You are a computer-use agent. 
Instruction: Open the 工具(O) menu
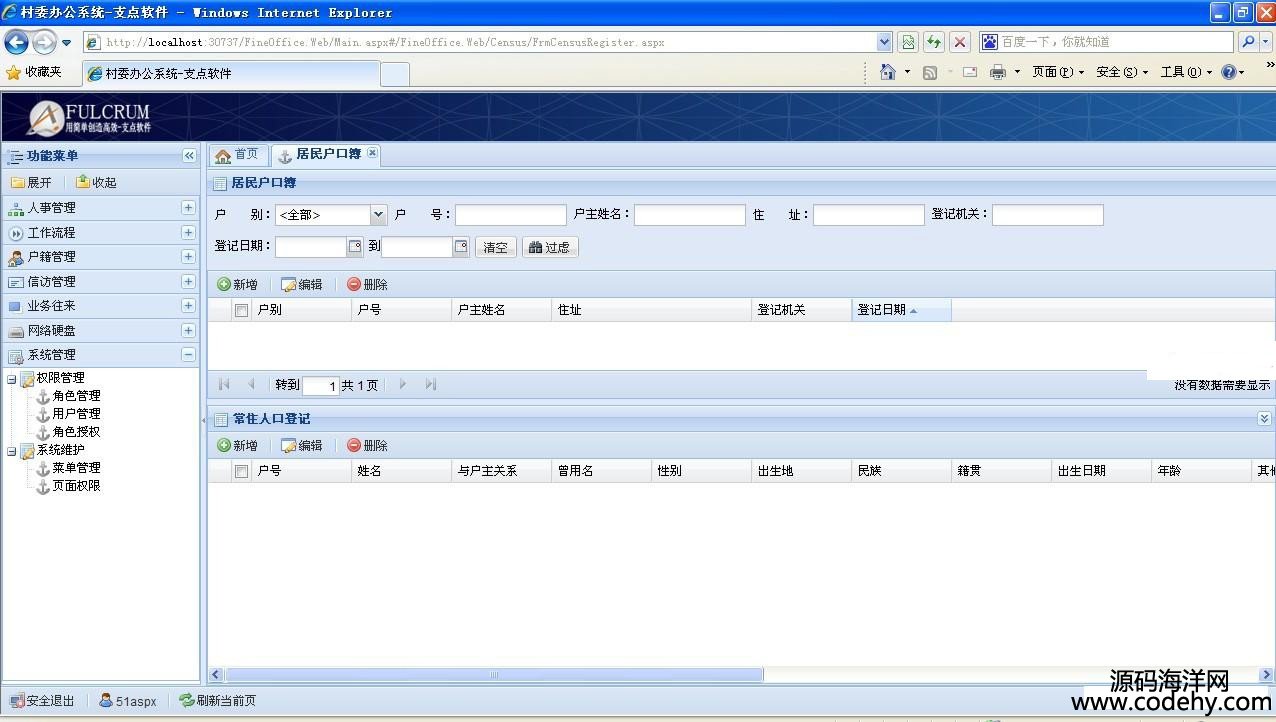coord(1186,72)
